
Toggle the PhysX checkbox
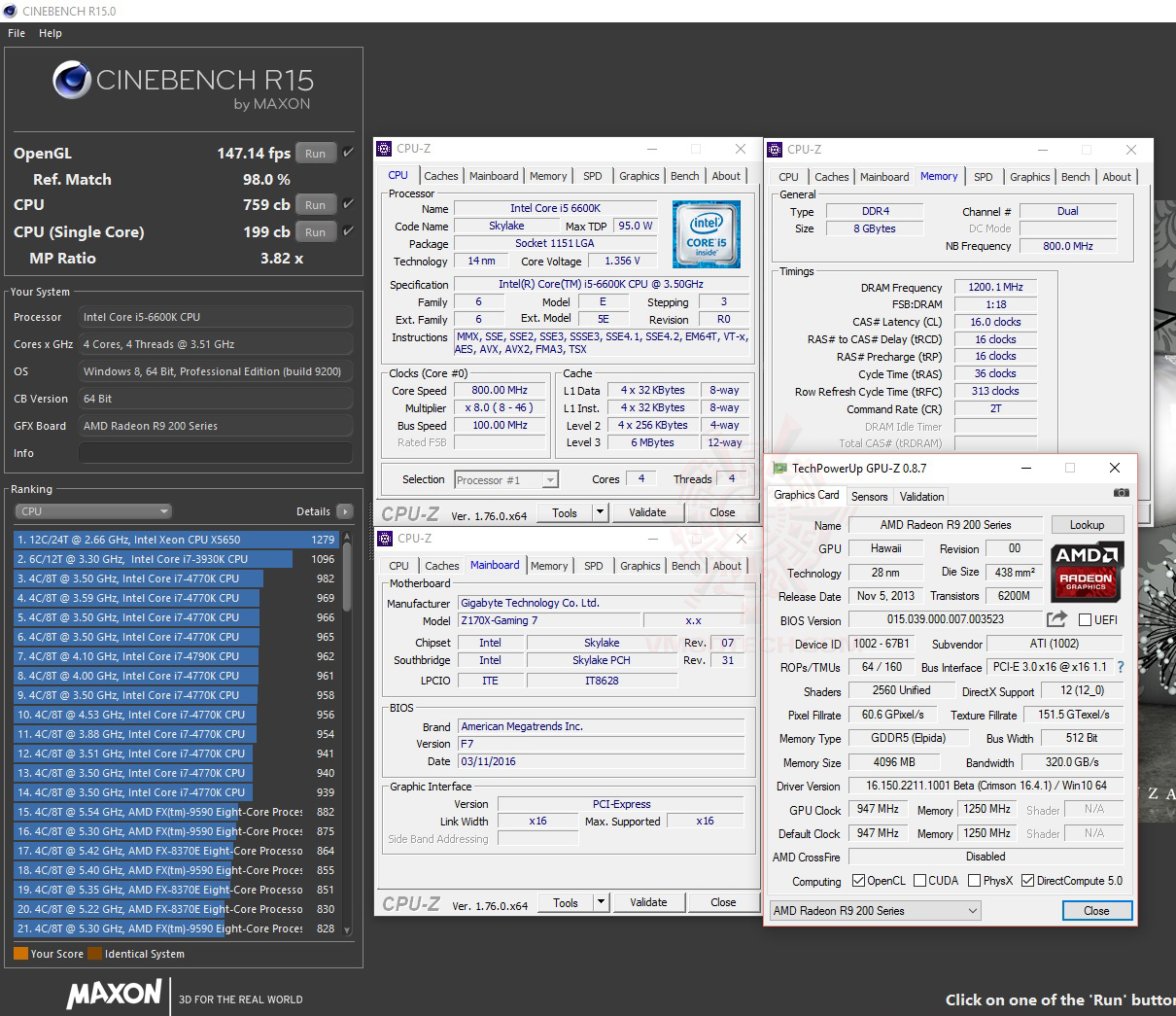(x=974, y=881)
